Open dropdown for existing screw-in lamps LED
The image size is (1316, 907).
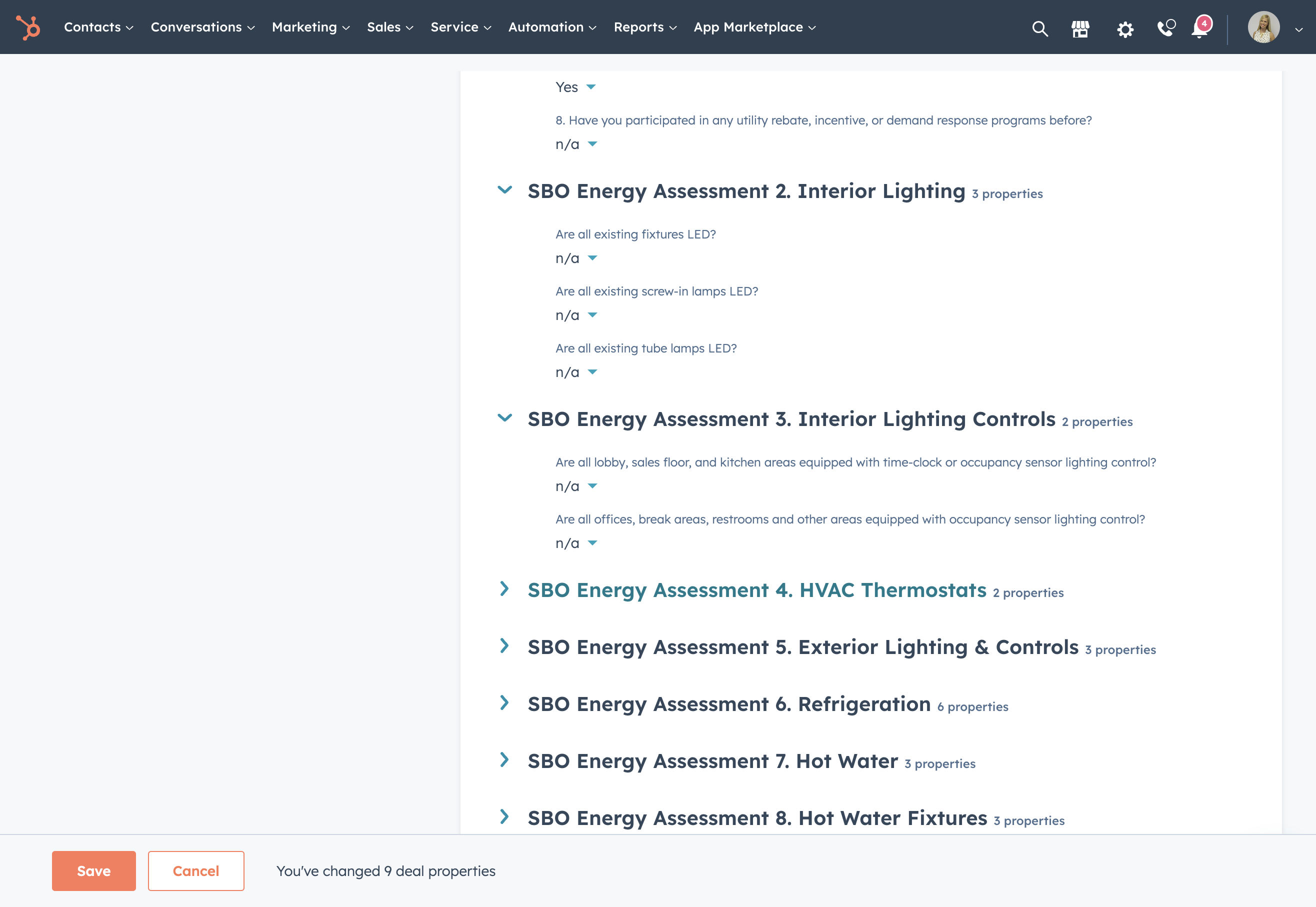[x=576, y=315]
